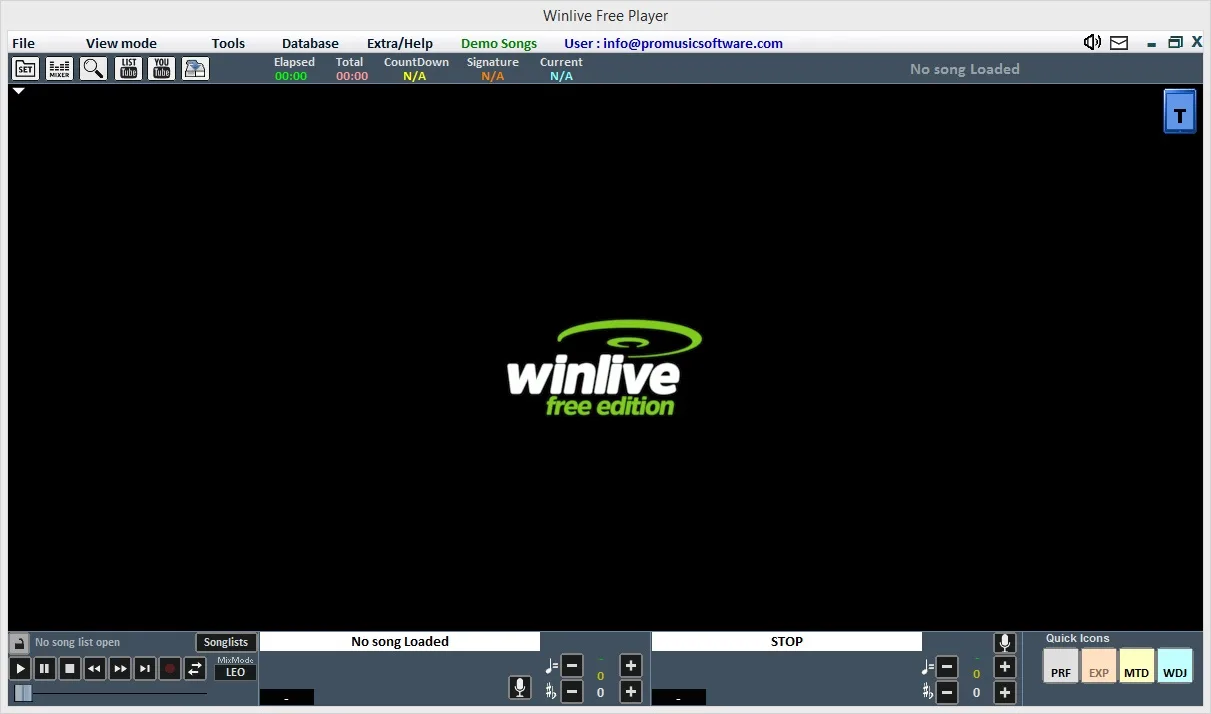Click the CountDown N/A value
This screenshot has width=1211, height=714.
tap(415, 76)
